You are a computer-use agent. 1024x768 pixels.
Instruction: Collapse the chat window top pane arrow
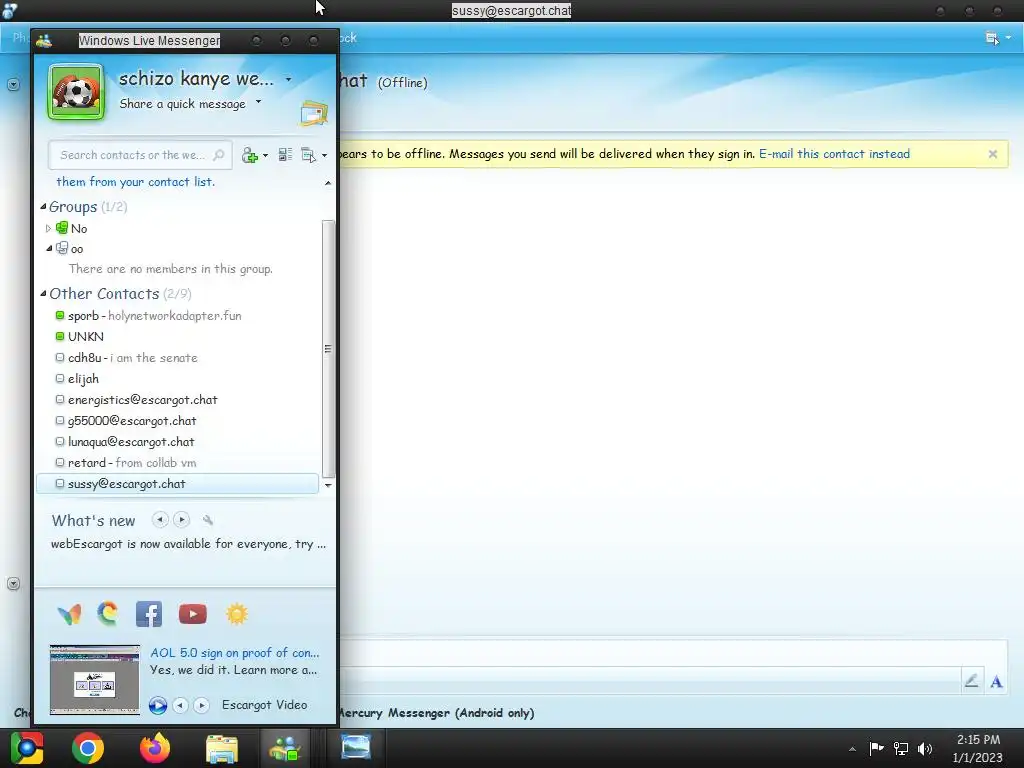coord(13,84)
